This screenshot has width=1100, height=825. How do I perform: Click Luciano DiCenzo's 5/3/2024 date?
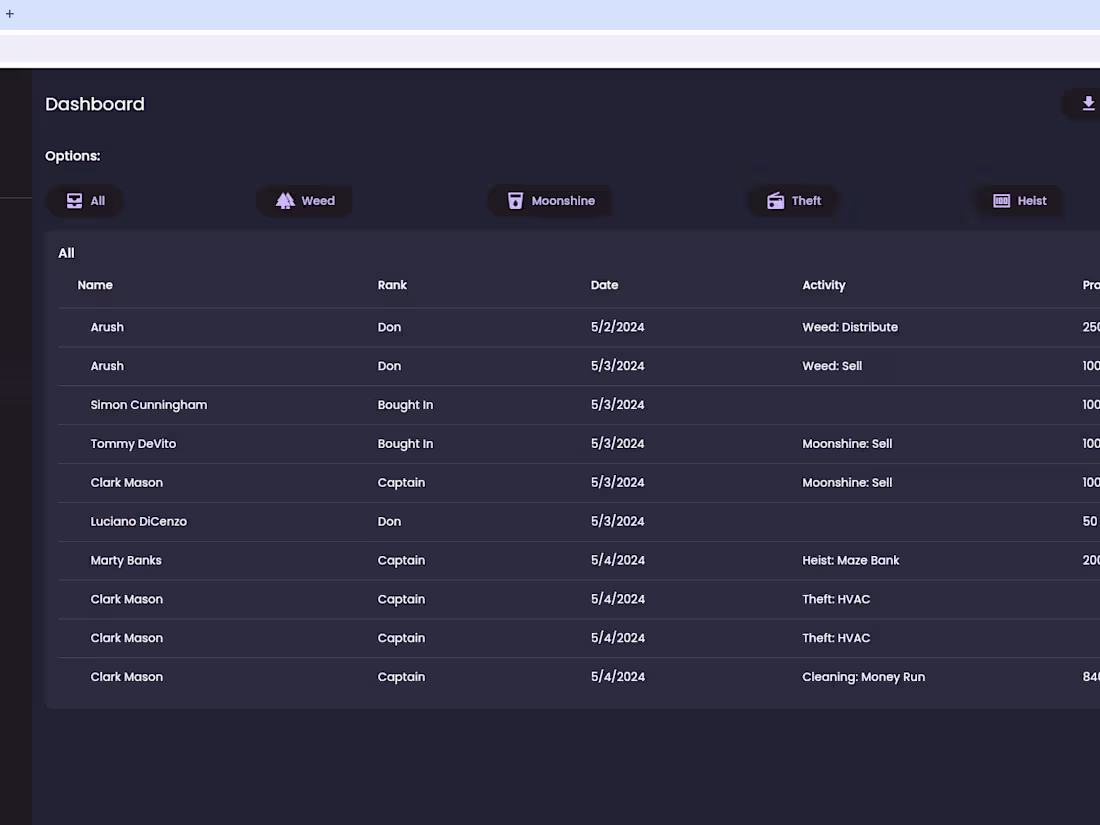[x=617, y=521]
